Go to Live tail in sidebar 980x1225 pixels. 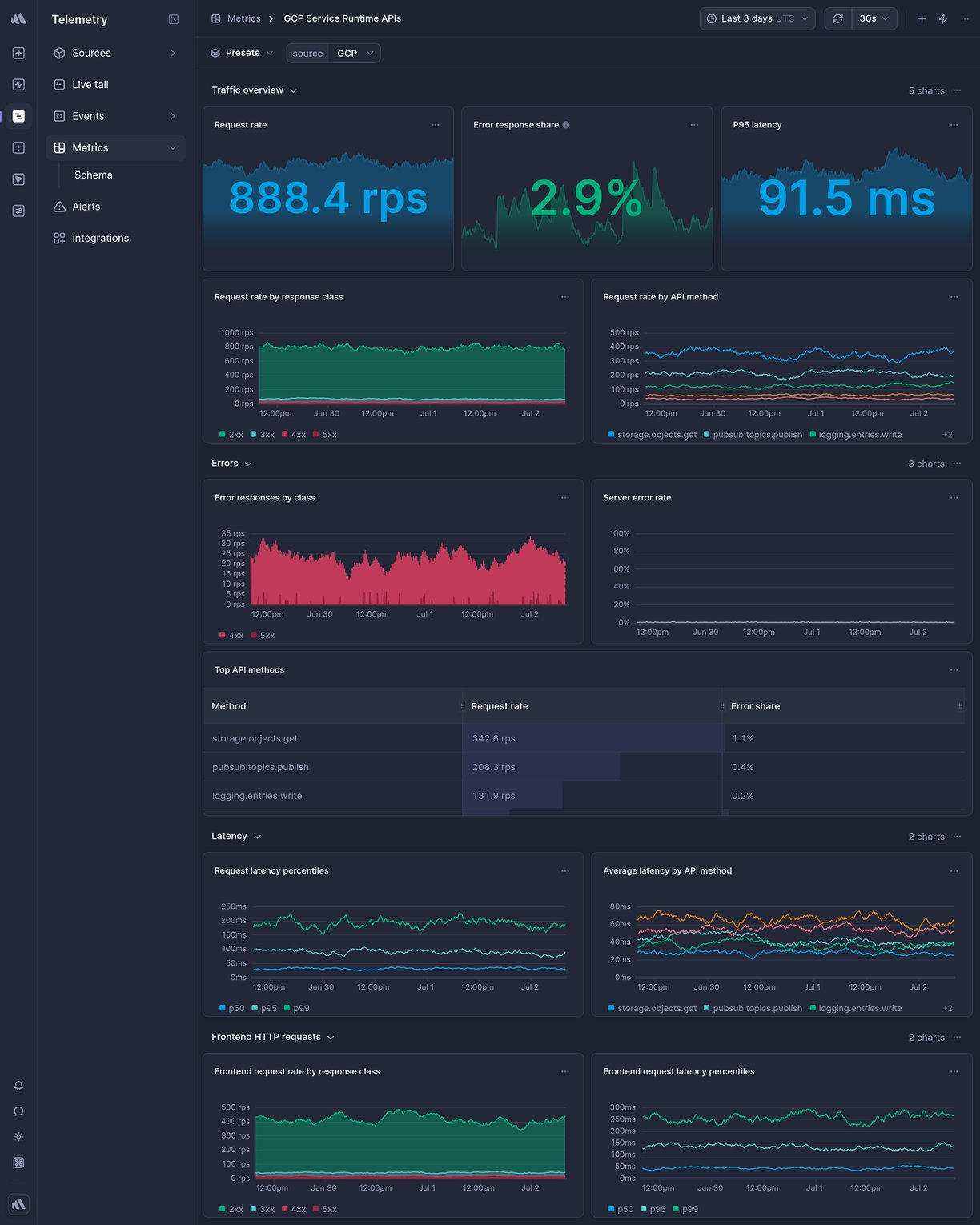(x=115, y=84)
